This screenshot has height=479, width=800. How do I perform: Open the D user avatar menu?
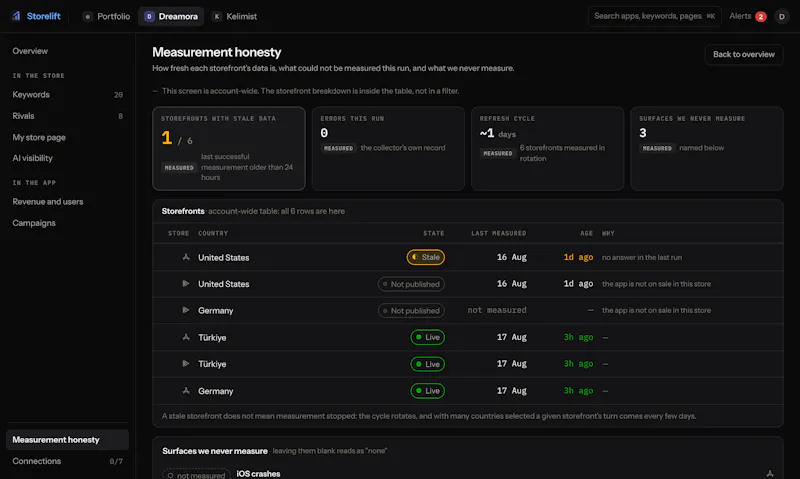(x=781, y=16)
